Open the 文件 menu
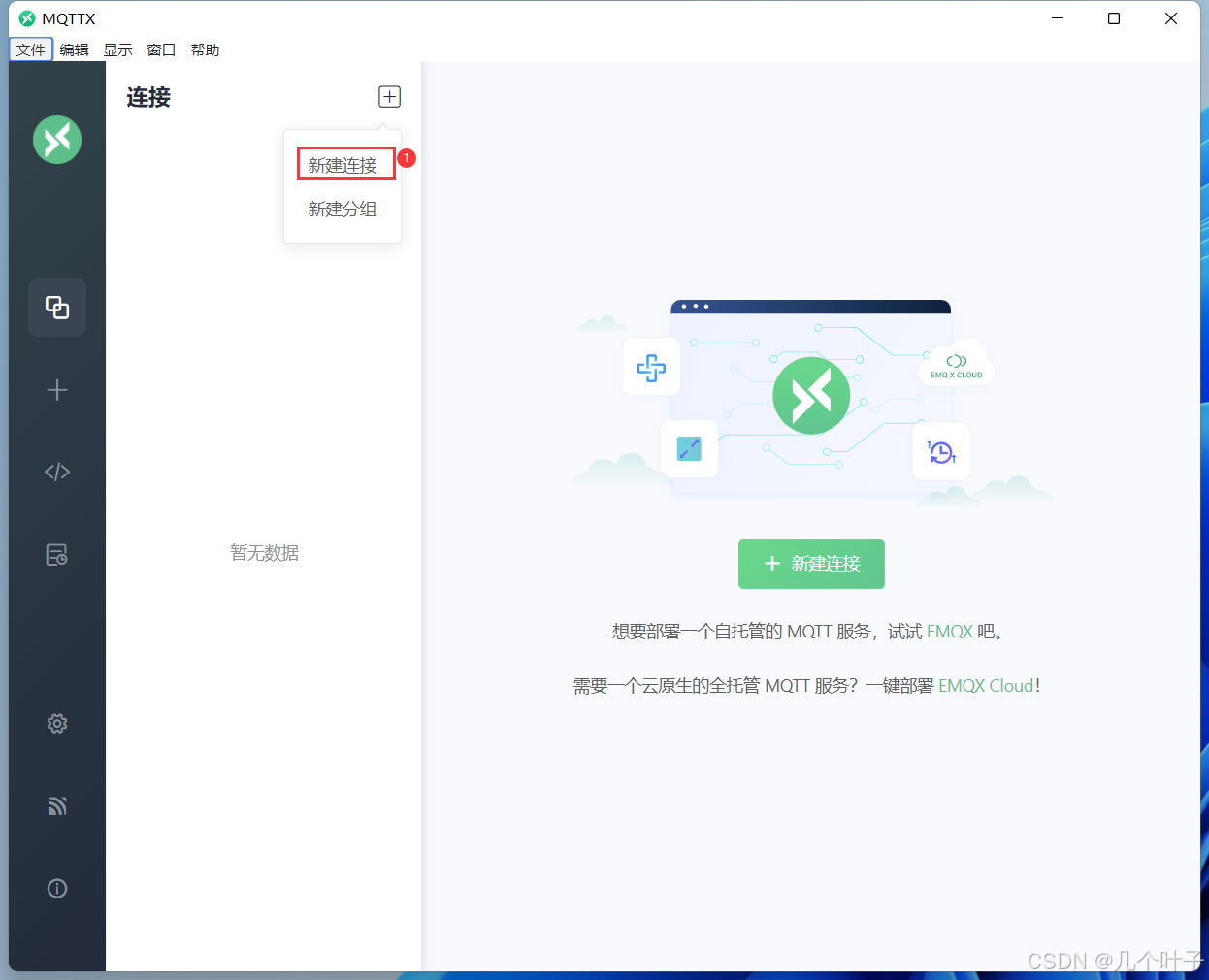The image size is (1209, 980). pos(31,49)
